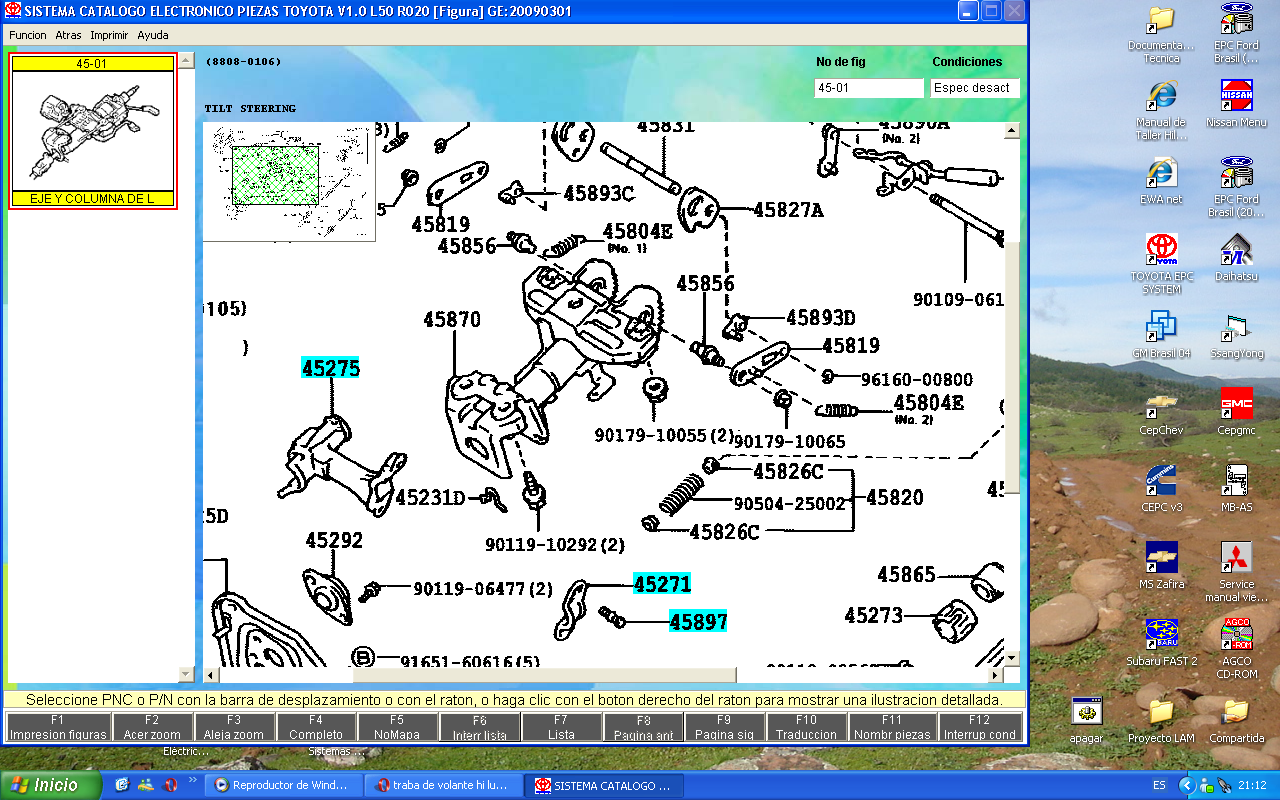
Task: Launch the EWA net desktop shortcut
Action: 1161,173
